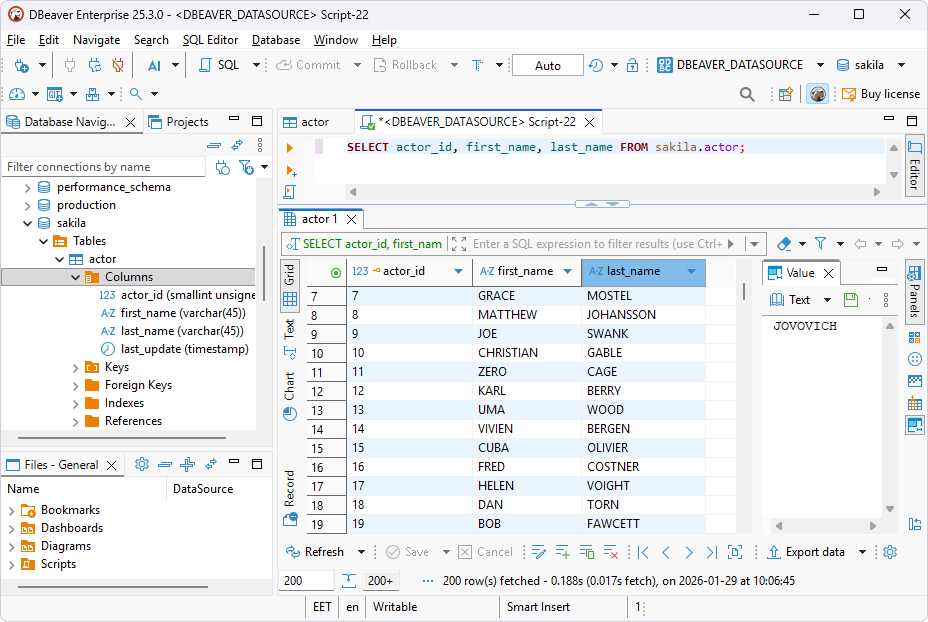Image resolution: width=928 pixels, height=622 pixels.
Task: Open the Value panel's save icon
Action: point(850,299)
